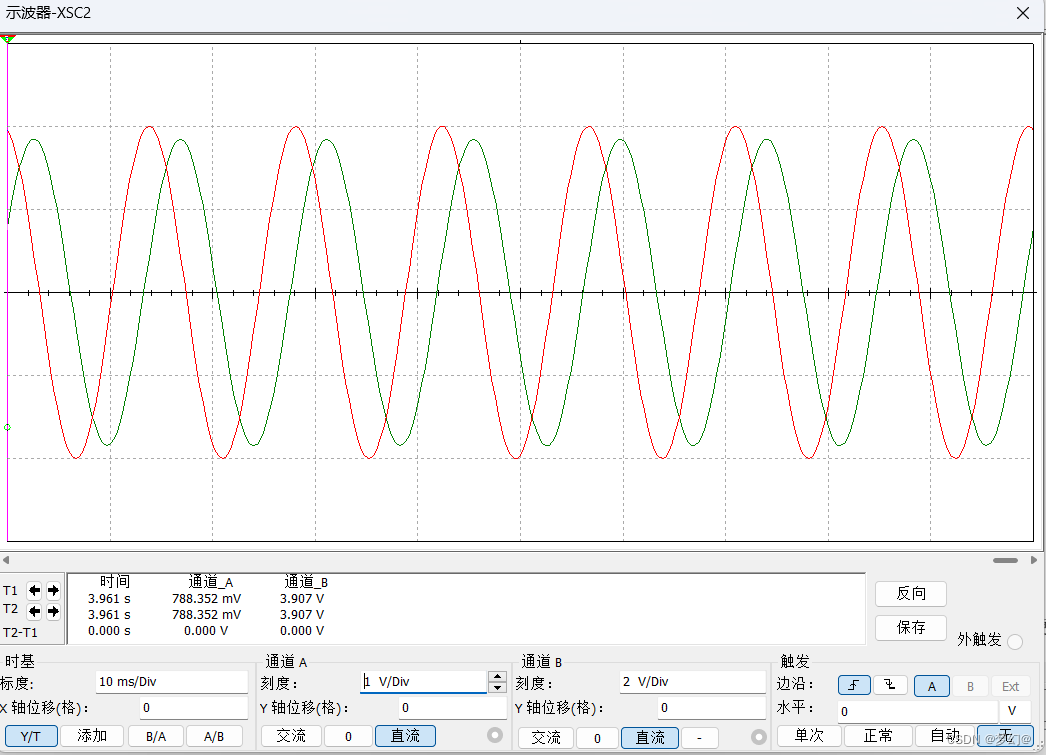Click the 保存 save button
Viewport: 1046px width, 755px height.
tap(910, 628)
